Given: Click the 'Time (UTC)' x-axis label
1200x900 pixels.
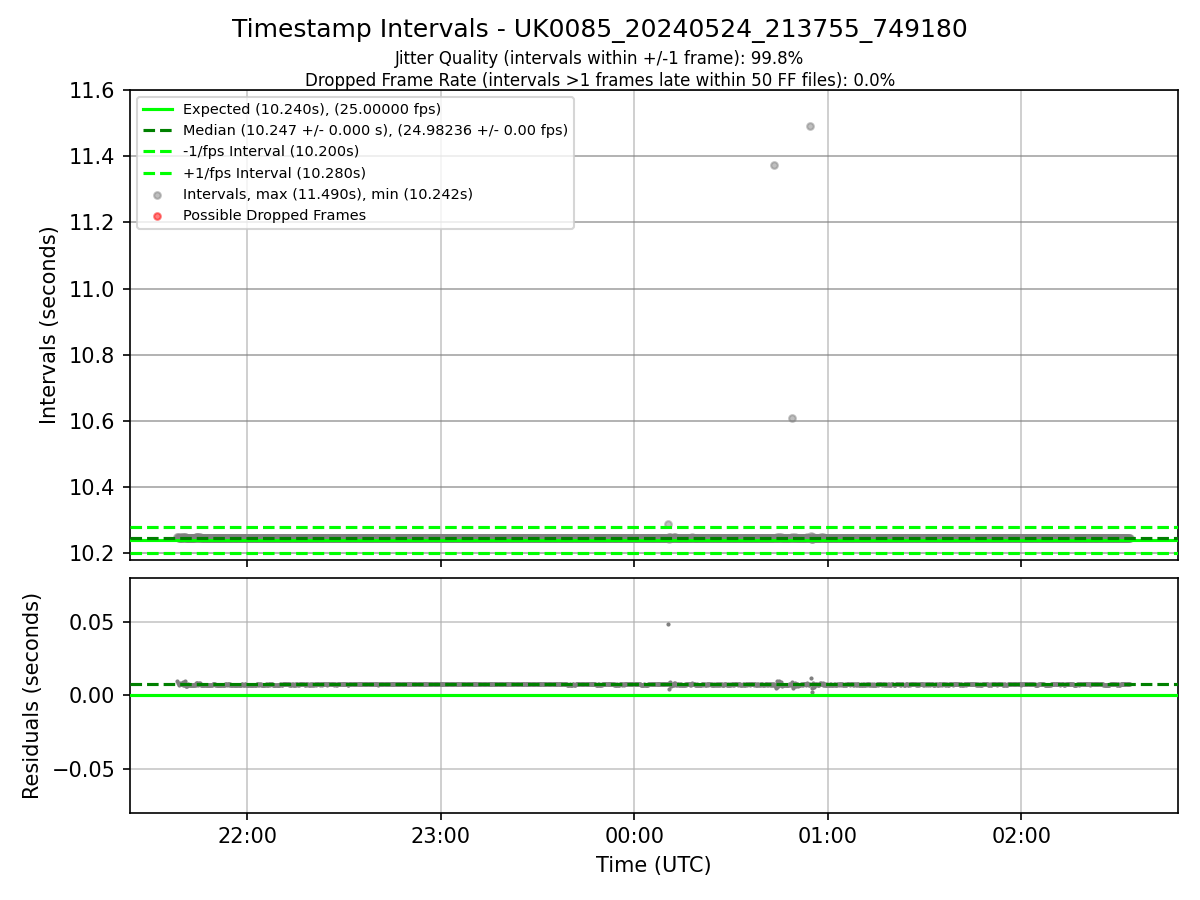Looking at the screenshot, I should pos(653,865).
